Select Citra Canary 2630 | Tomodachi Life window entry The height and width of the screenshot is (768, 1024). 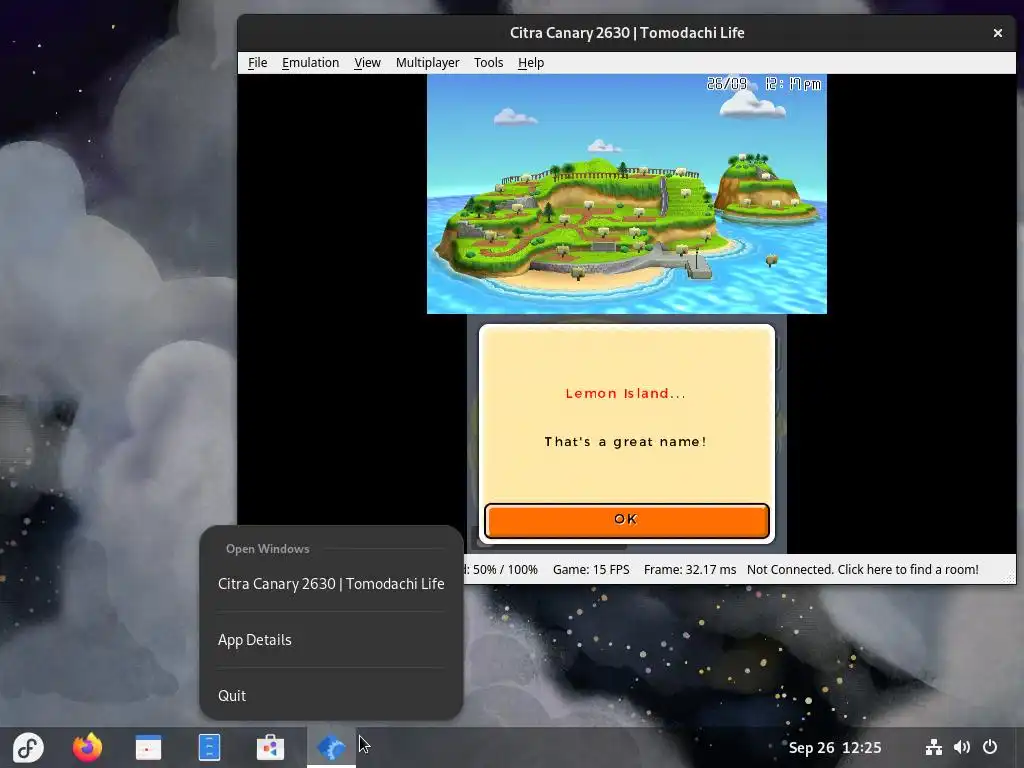331,584
